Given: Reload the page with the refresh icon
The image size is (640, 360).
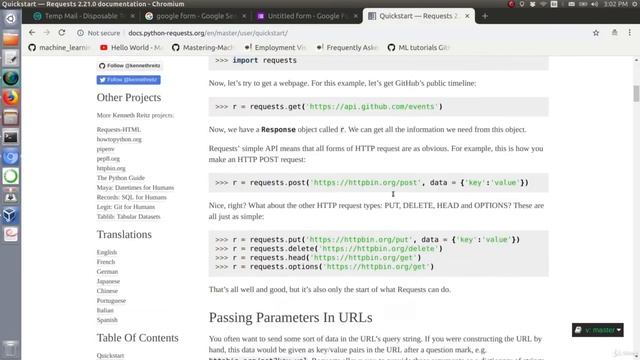Looking at the screenshot, I should (x=62, y=33).
